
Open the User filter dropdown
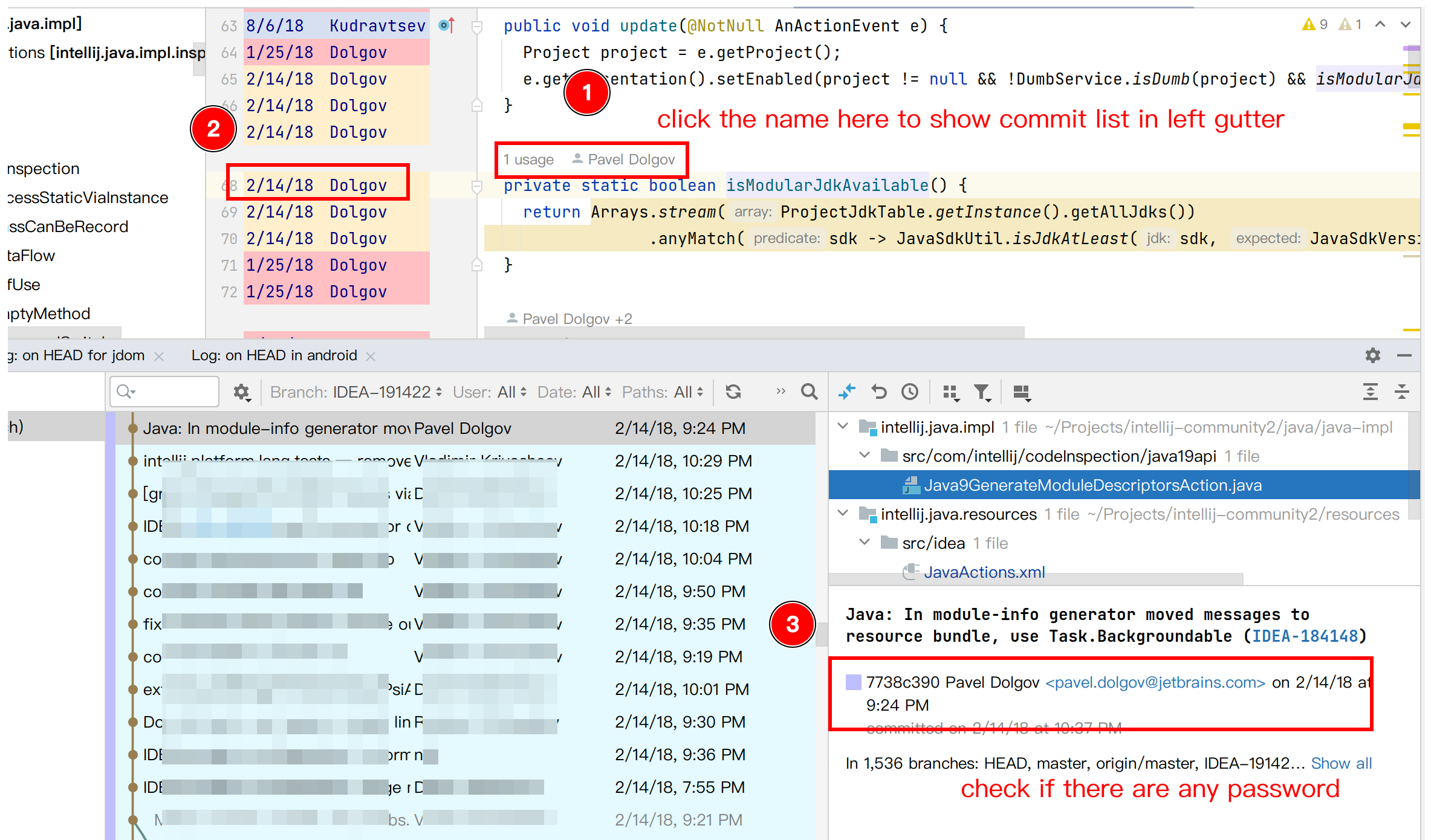coord(490,392)
